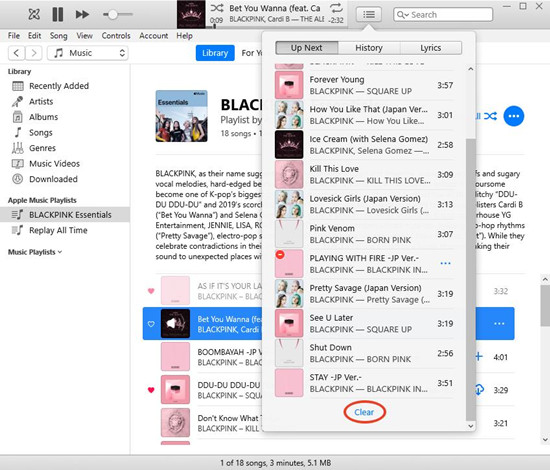Click the Up Next popup scroll-down arrow
Viewport: 550px width, 470px height.
471,426
